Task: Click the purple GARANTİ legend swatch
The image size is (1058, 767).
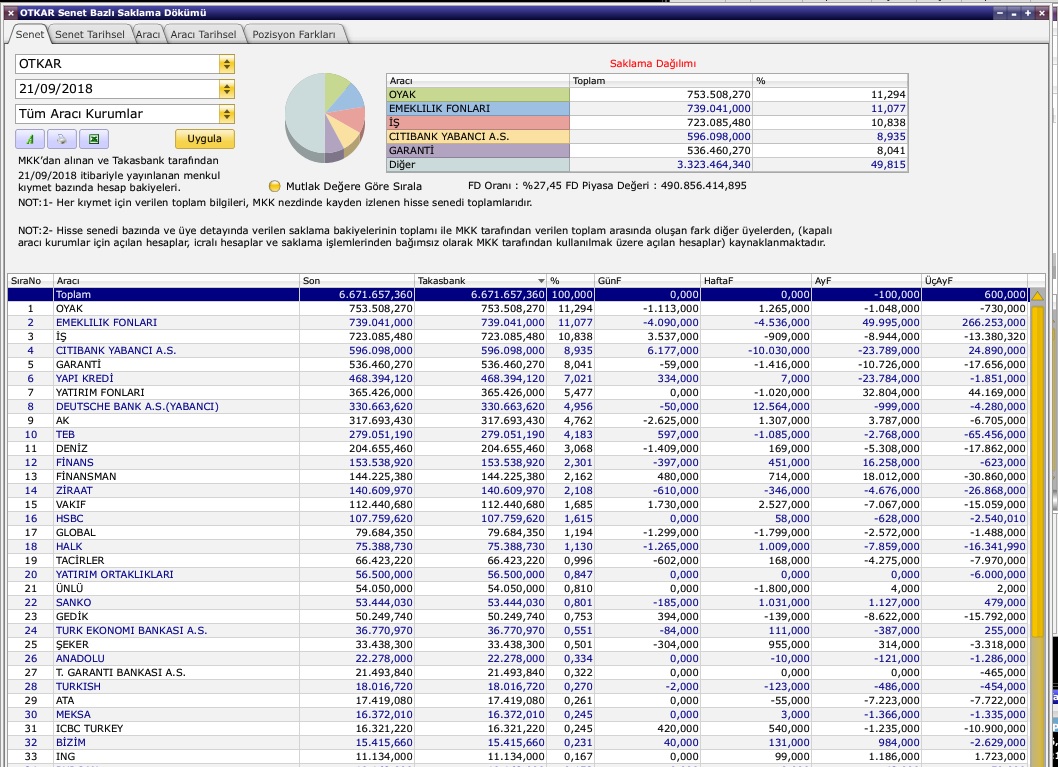Action: 478,150
